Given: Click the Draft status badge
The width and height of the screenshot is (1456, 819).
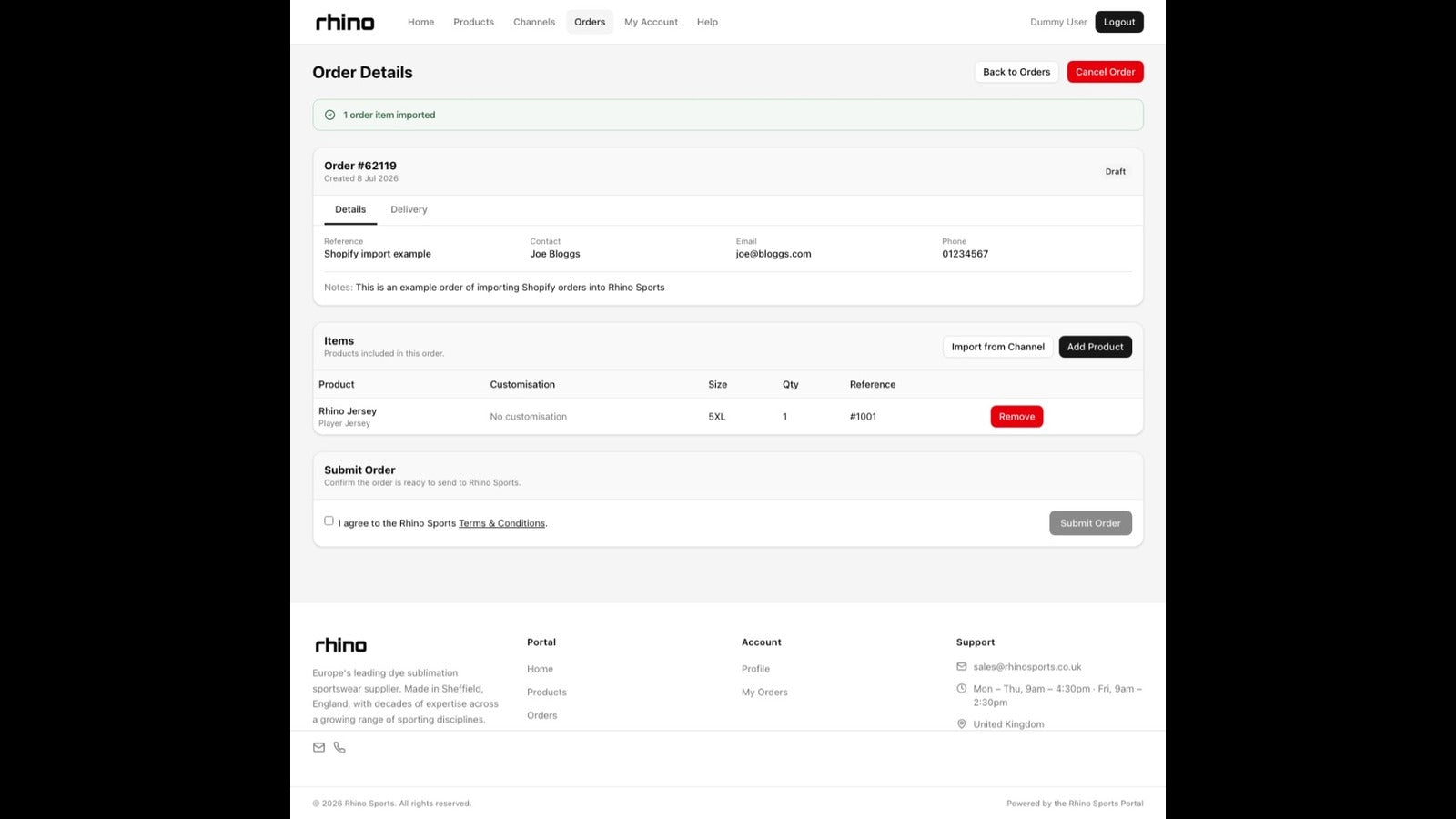Looking at the screenshot, I should tap(1116, 171).
